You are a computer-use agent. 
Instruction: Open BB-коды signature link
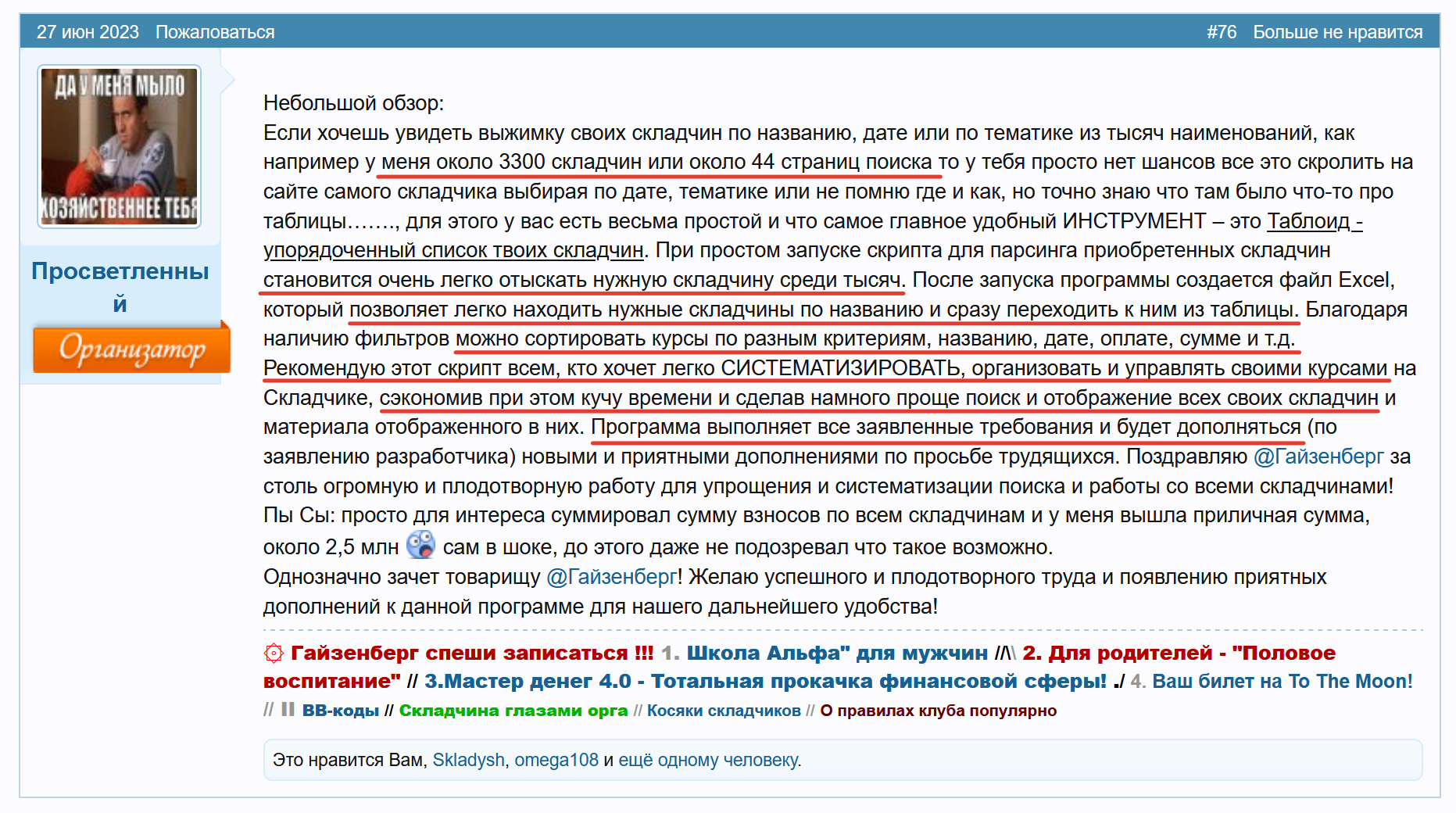tap(341, 711)
